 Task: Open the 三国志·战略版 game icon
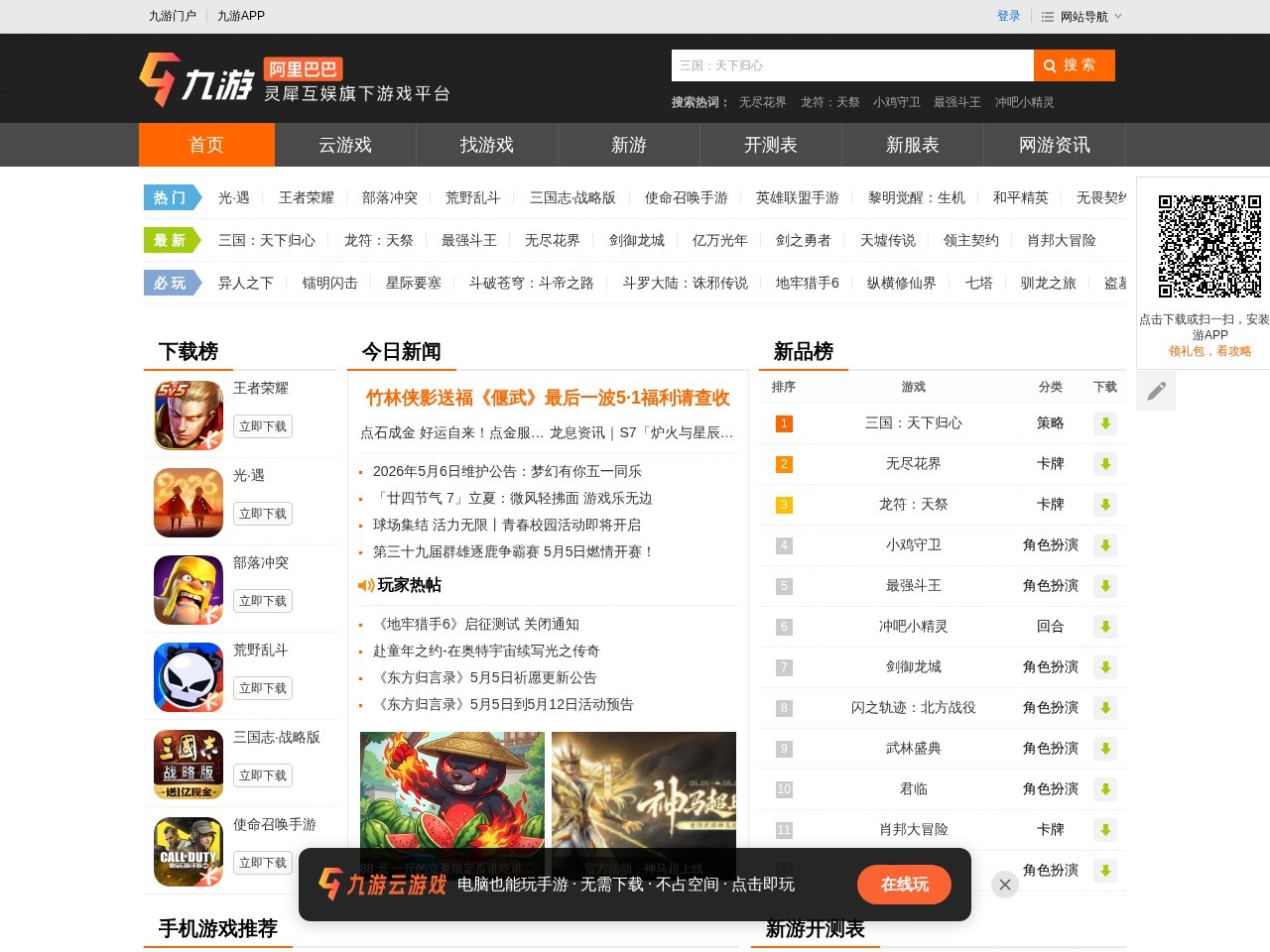point(189,765)
